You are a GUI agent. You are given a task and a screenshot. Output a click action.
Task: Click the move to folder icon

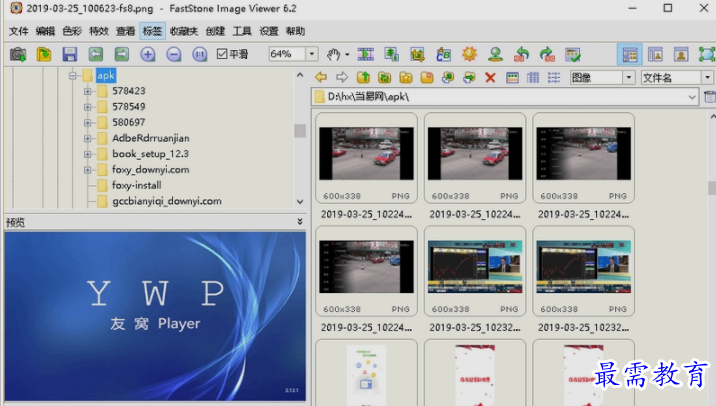point(469,77)
